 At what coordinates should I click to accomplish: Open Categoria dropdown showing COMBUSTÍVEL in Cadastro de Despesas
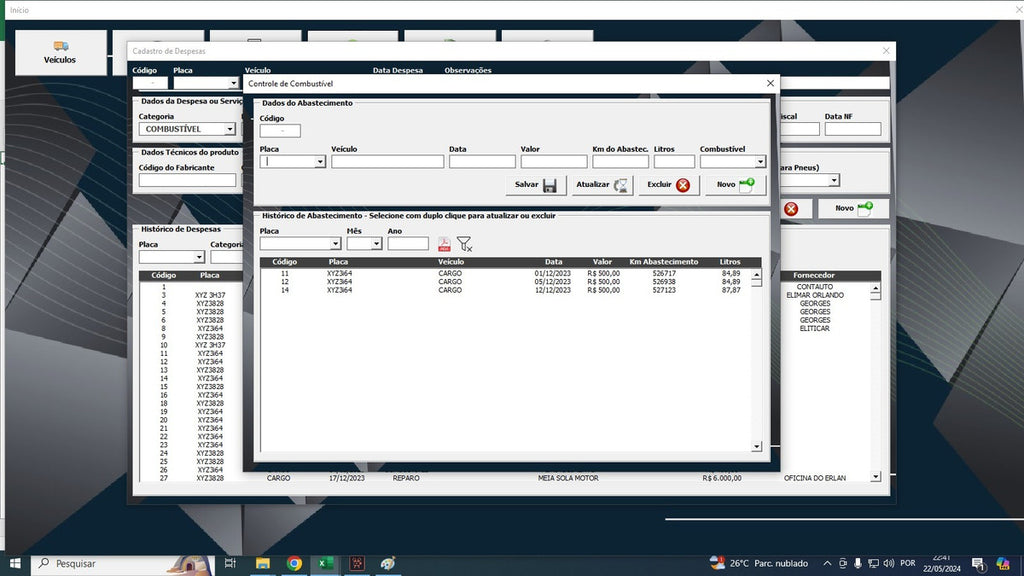tap(229, 129)
